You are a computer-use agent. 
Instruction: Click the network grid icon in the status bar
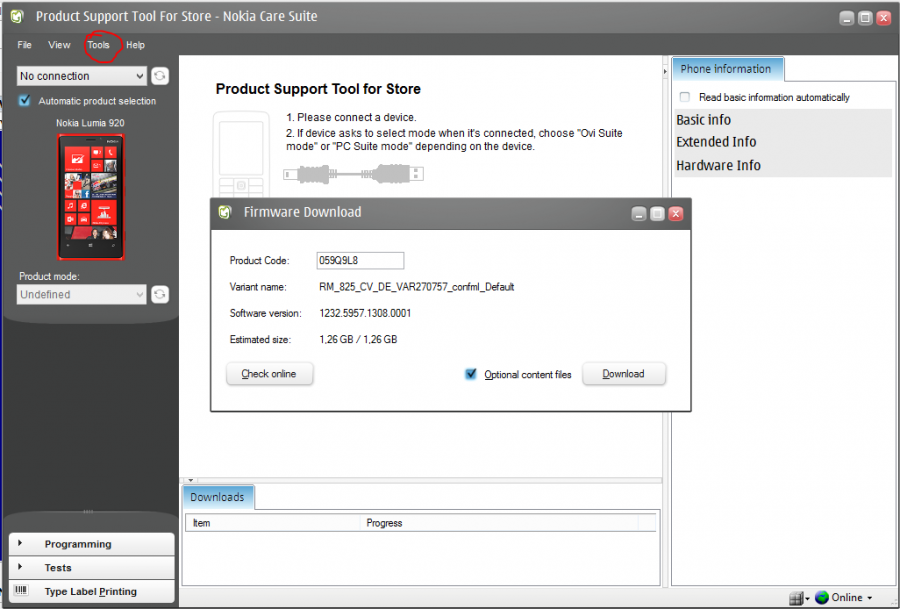coord(796,597)
